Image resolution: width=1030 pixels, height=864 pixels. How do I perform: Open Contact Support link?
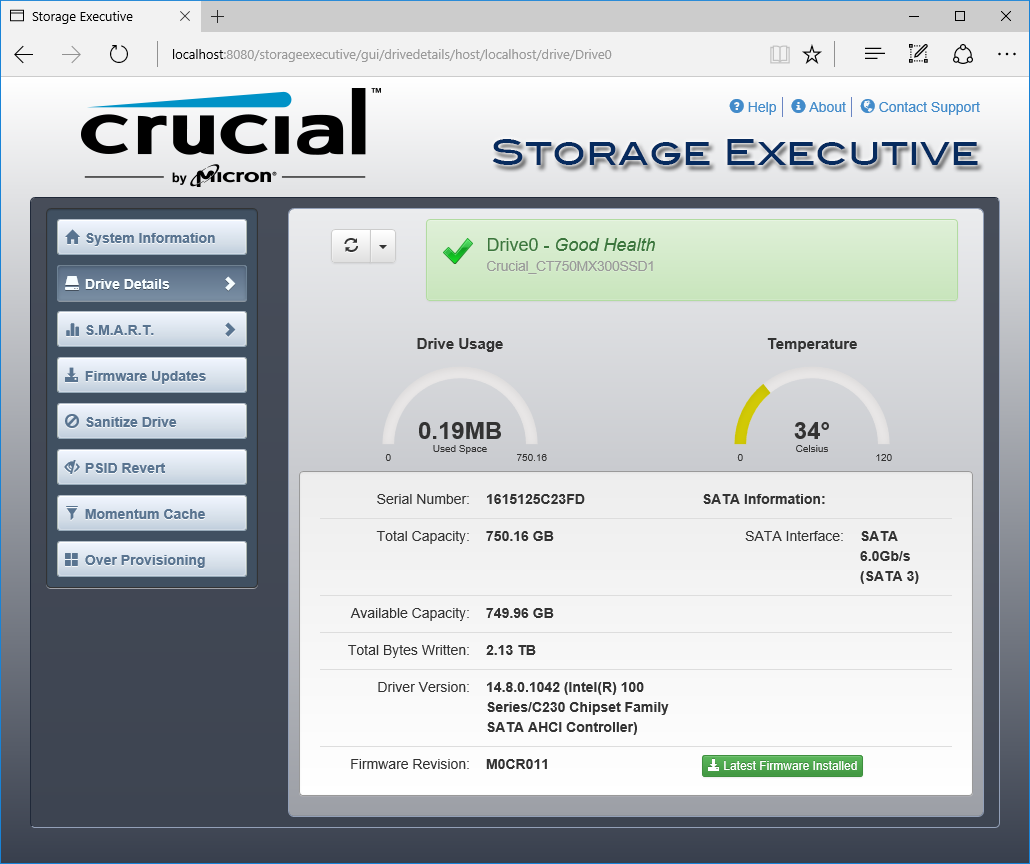click(920, 107)
